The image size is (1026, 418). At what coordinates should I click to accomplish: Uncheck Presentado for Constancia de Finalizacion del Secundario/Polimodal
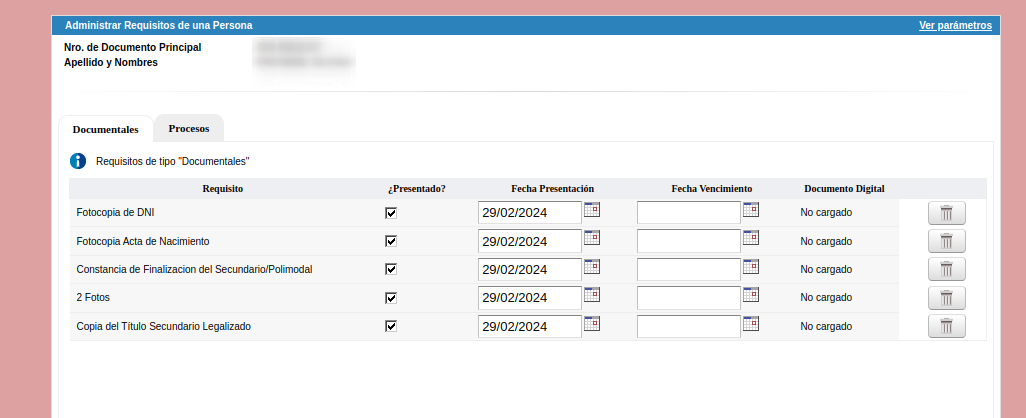click(x=391, y=270)
